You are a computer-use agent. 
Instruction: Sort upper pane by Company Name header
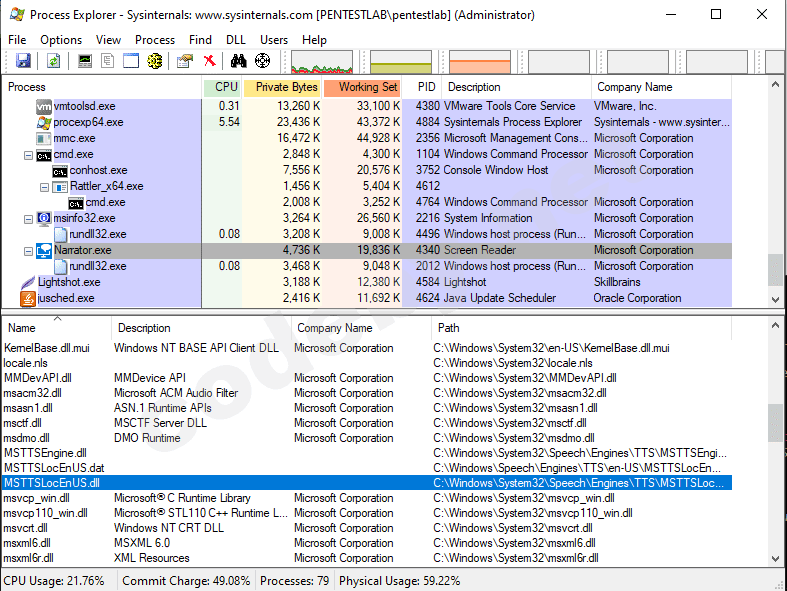[662, 87]
